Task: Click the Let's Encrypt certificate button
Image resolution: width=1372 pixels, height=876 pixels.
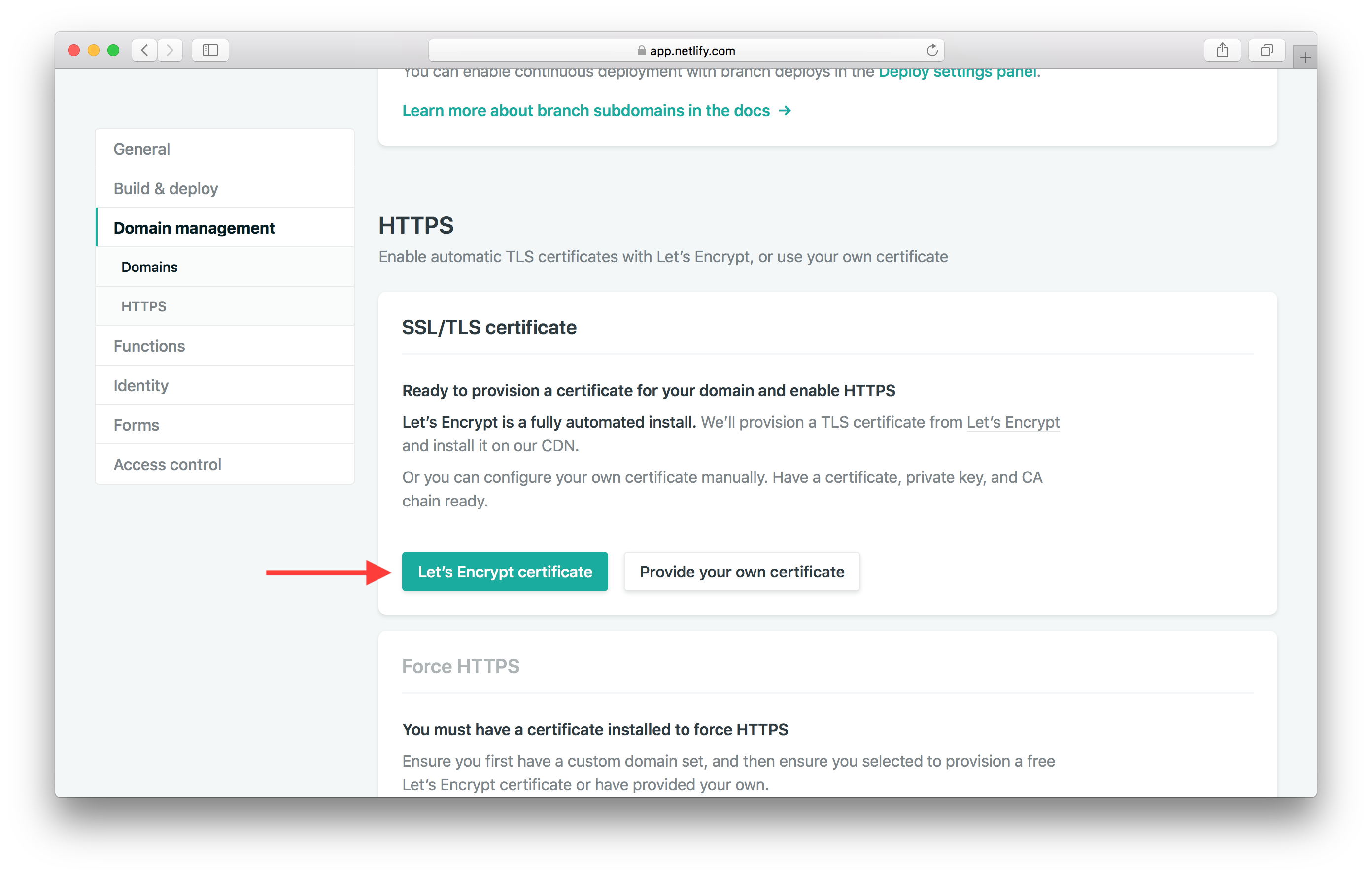Action: tap(505, 572)
